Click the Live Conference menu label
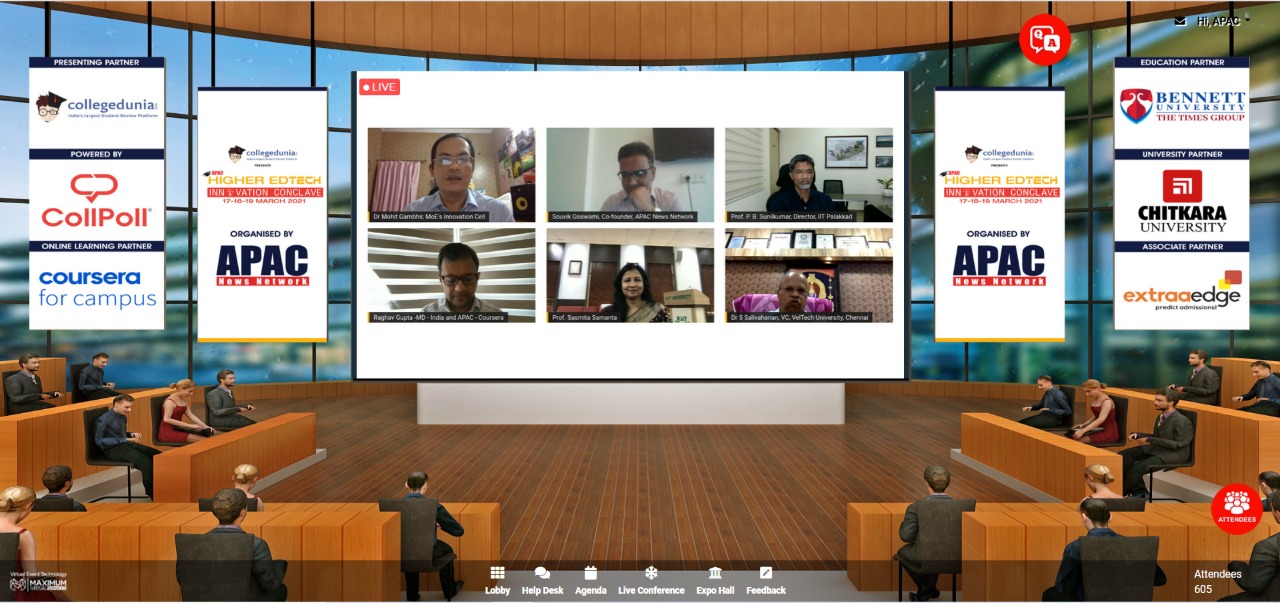Viewport: 1280px width, 603px height. (651, 591)
